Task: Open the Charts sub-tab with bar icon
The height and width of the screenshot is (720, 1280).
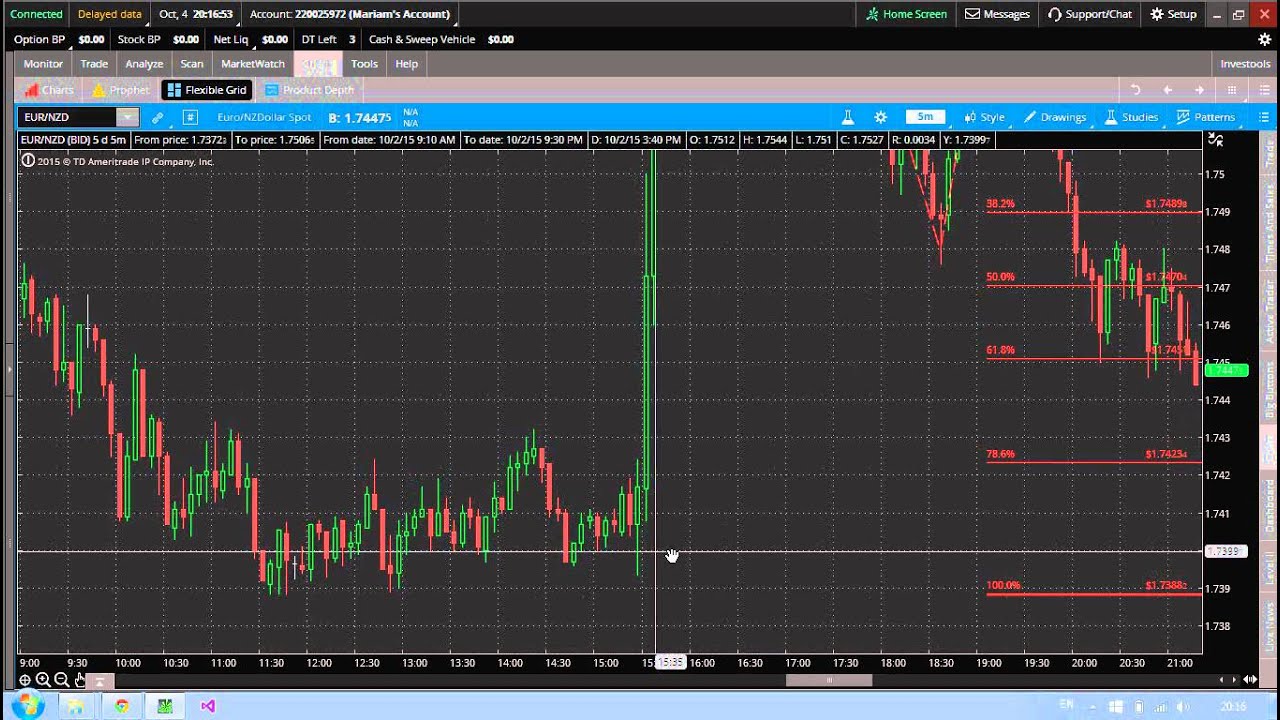Action: (x=49, y=90)
